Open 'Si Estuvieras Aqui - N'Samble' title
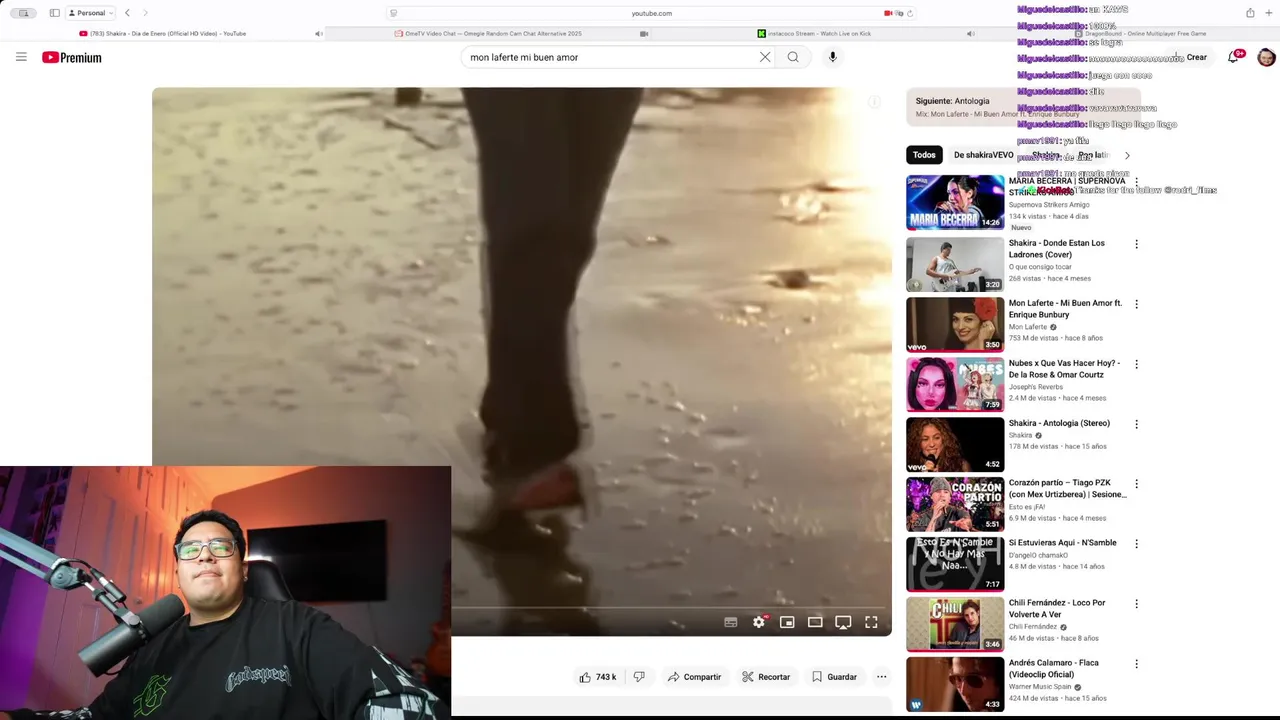The width and height of the screenshot is (1280, 720). [1062, 543]
